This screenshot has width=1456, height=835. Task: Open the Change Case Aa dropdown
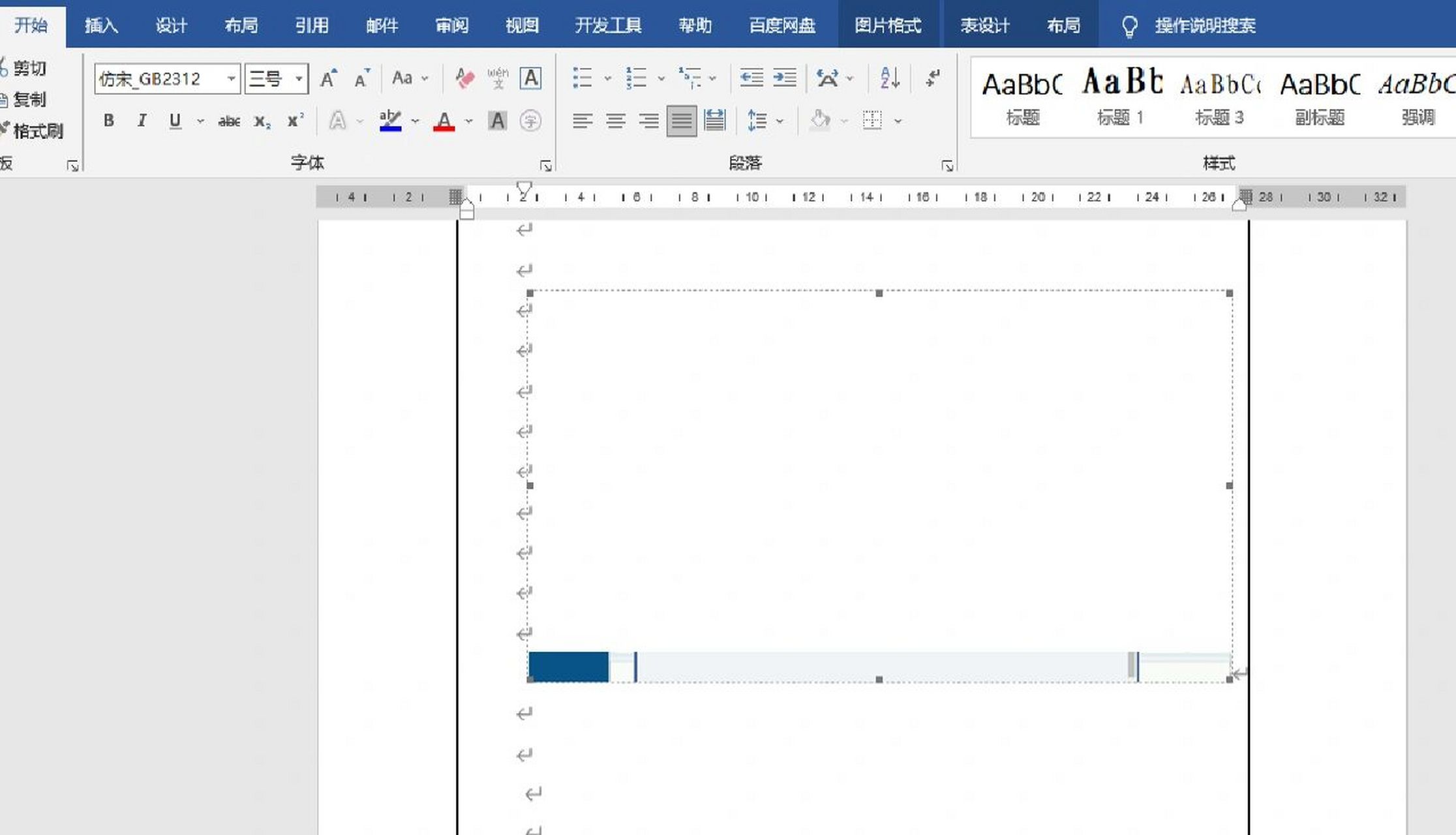tap(409, 78)
